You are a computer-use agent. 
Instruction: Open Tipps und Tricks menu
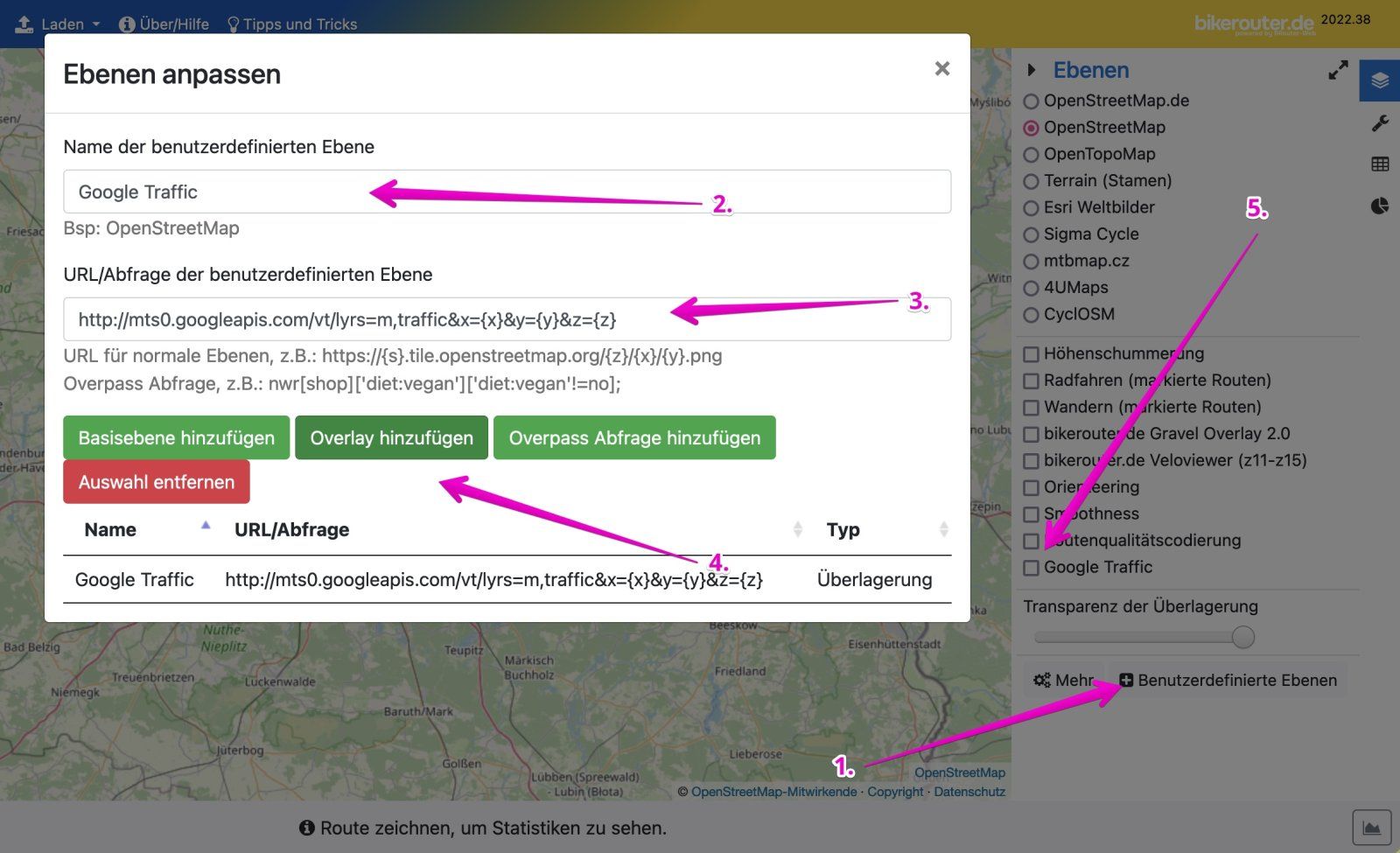tap(292, 24)
